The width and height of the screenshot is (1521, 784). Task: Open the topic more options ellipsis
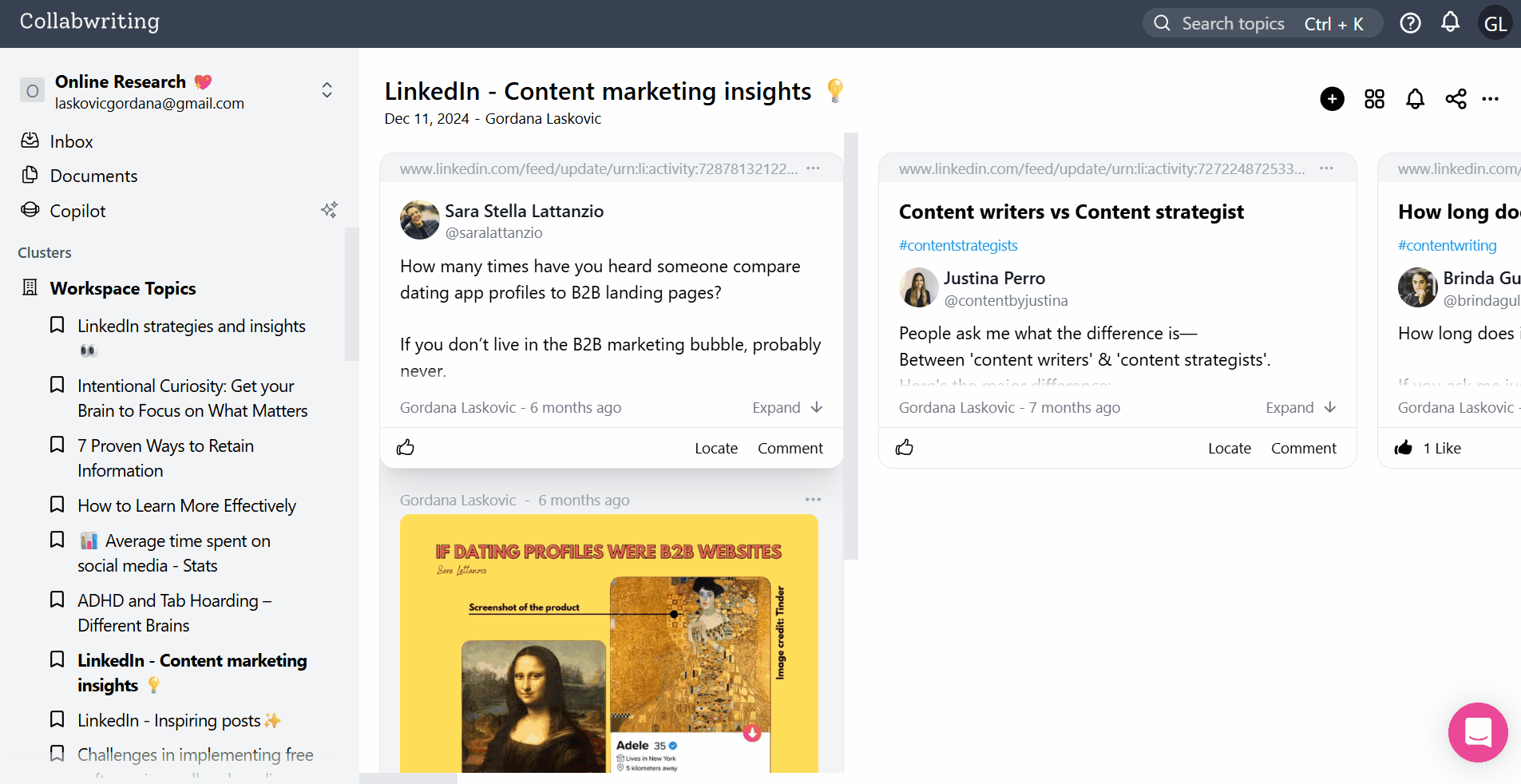click(1490, 99)
